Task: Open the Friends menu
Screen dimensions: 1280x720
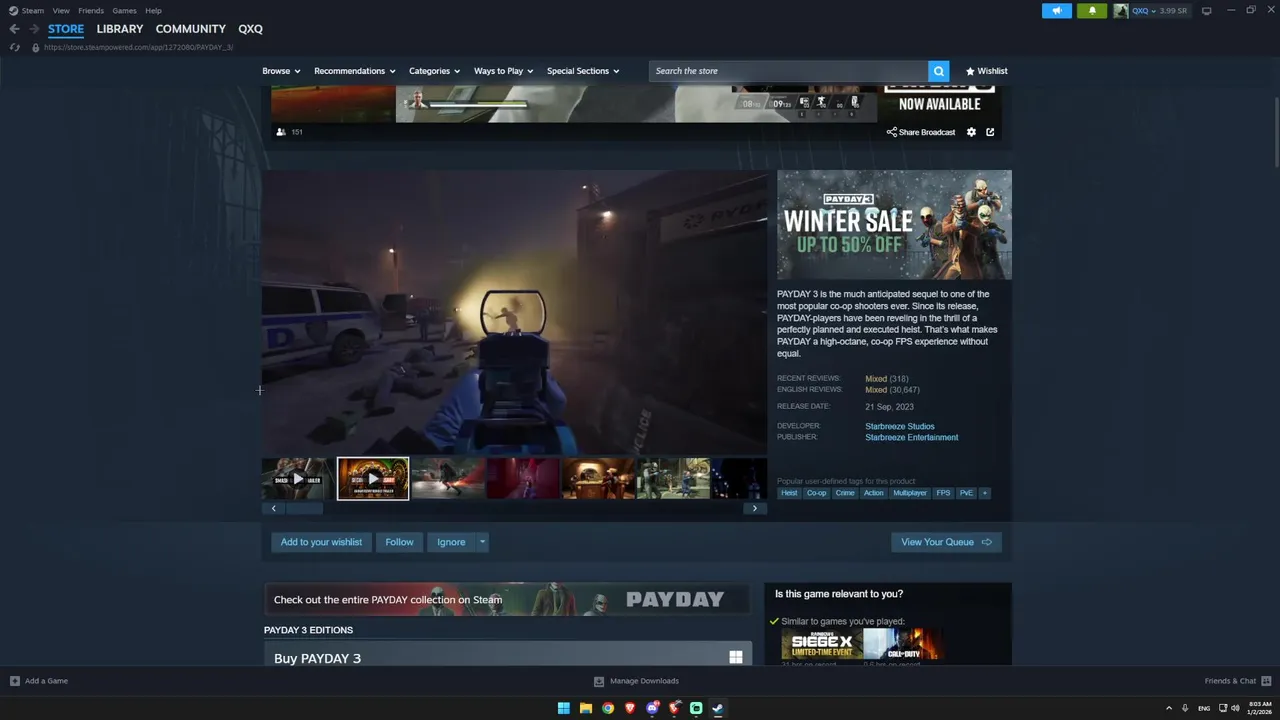Action: click(91, 10)
